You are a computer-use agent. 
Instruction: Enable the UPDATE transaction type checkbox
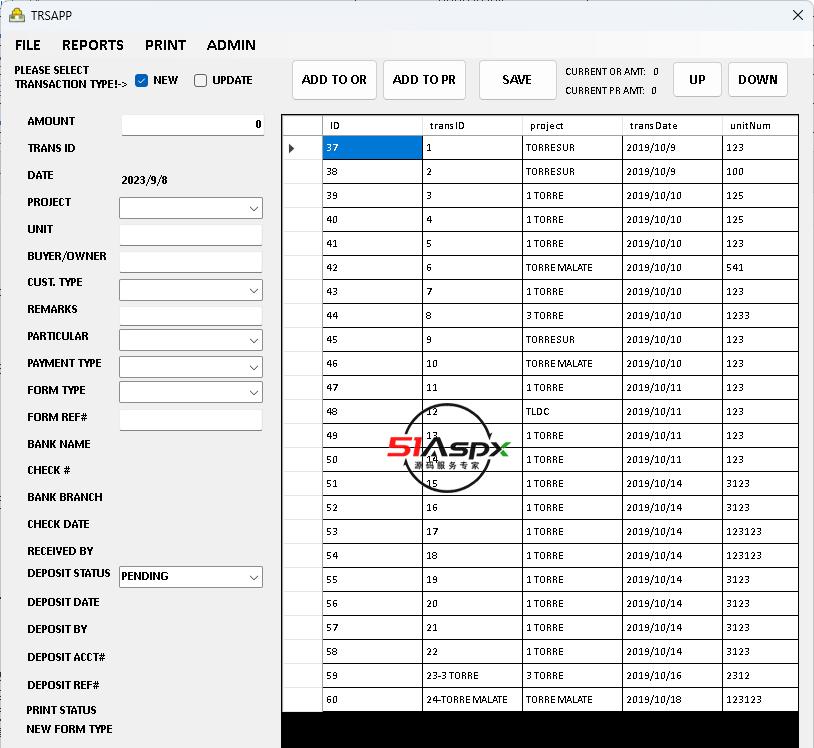200,80
